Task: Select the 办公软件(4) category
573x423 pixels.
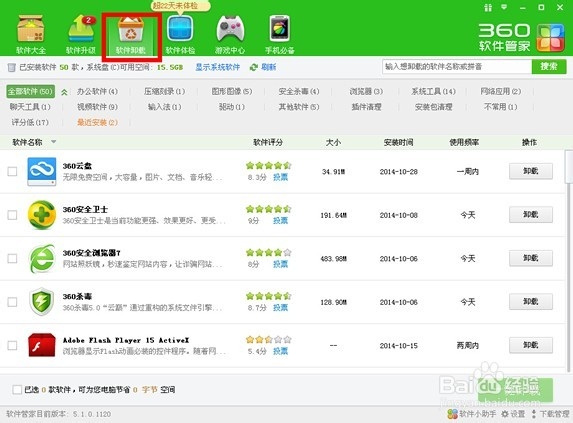Action: 97,91
